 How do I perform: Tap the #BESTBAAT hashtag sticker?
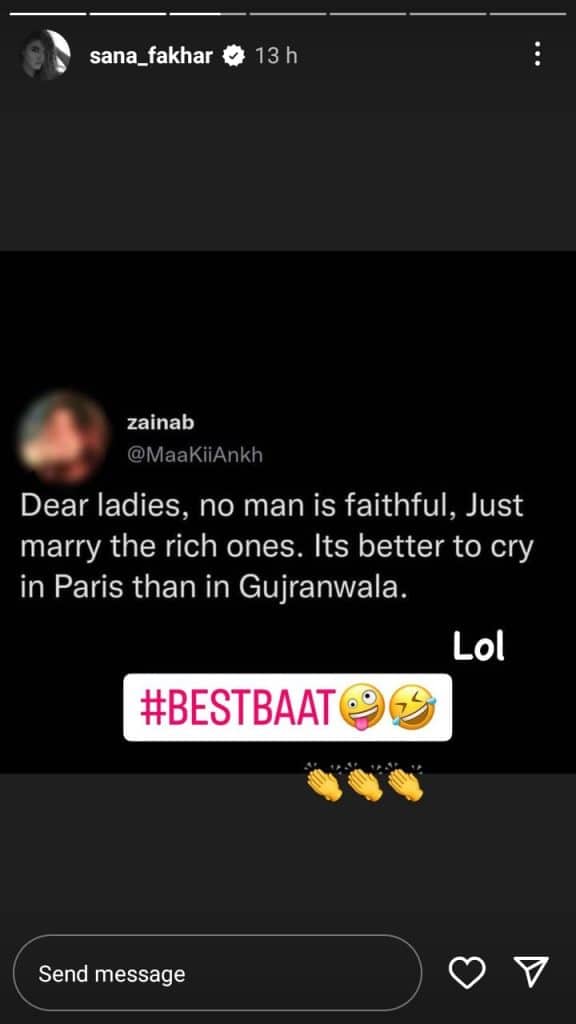click(x=287, y=708)
